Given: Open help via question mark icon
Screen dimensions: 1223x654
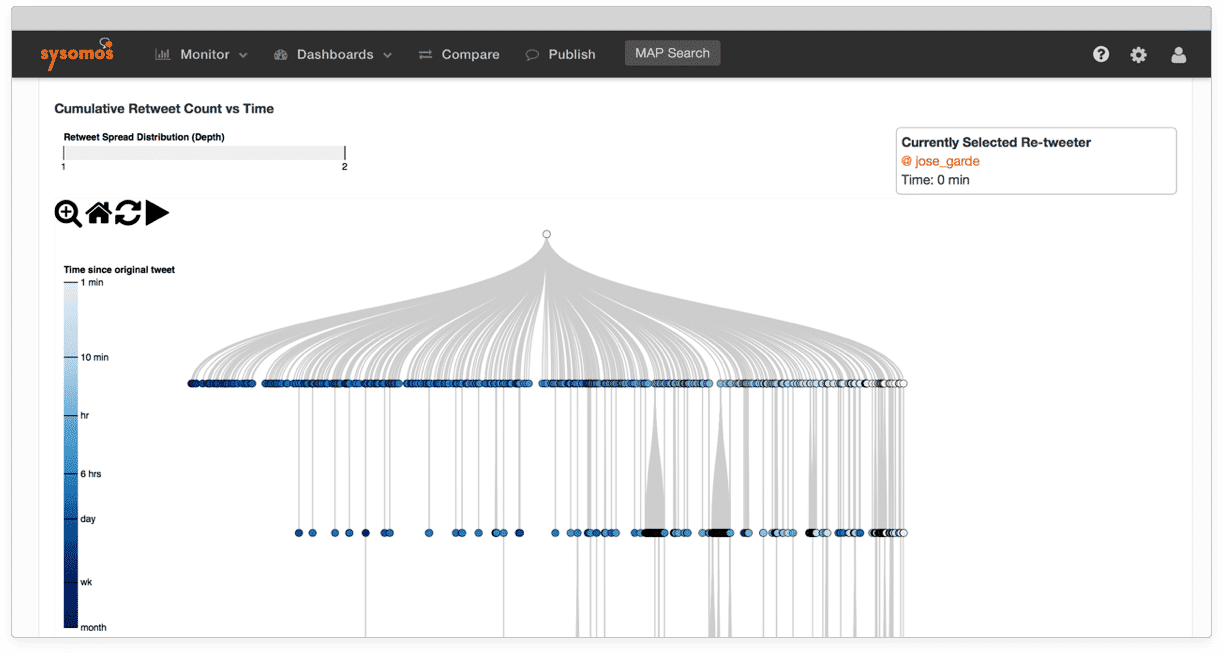Looking at the screenshot, I should (x=1101, y=54).
